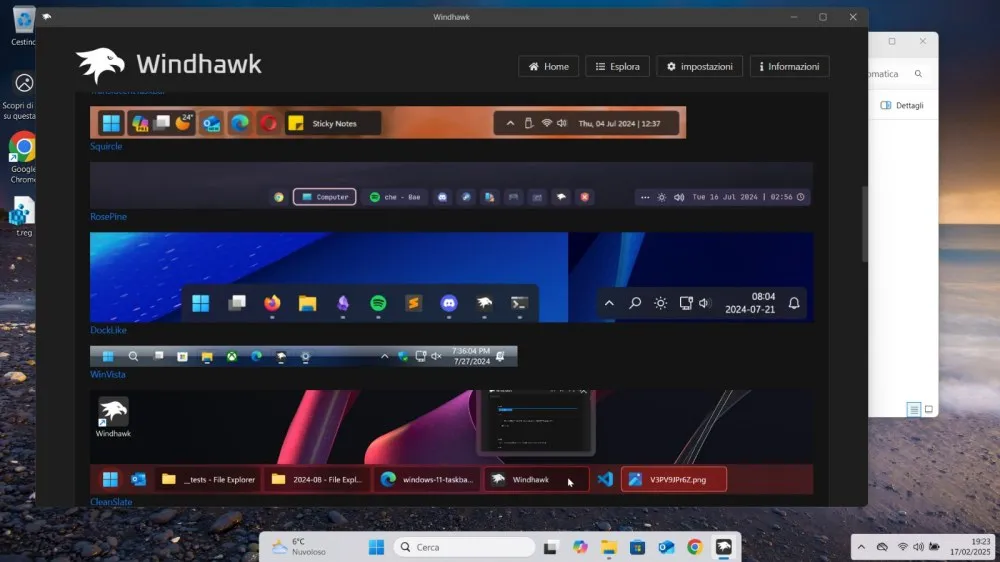The width and height of the screenshot is (1000, 562).
Task: Open Chrome from the taskbar
Action: (x=695, y=547)
